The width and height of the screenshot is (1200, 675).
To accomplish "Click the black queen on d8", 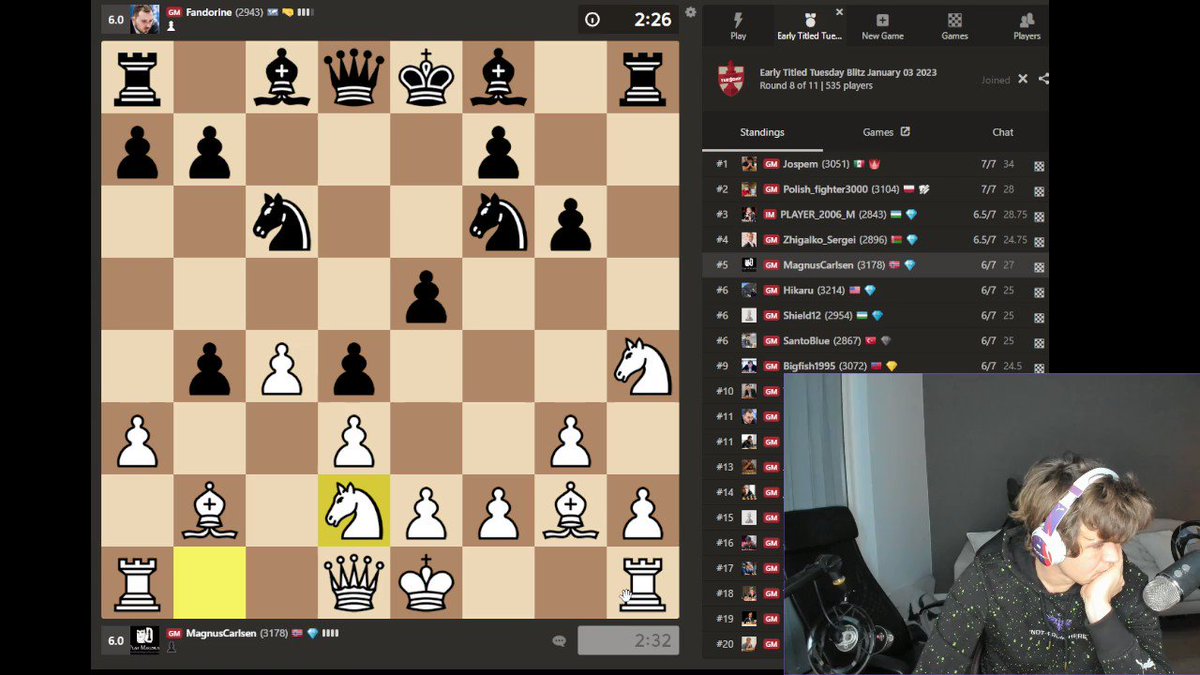I will 354,78.
